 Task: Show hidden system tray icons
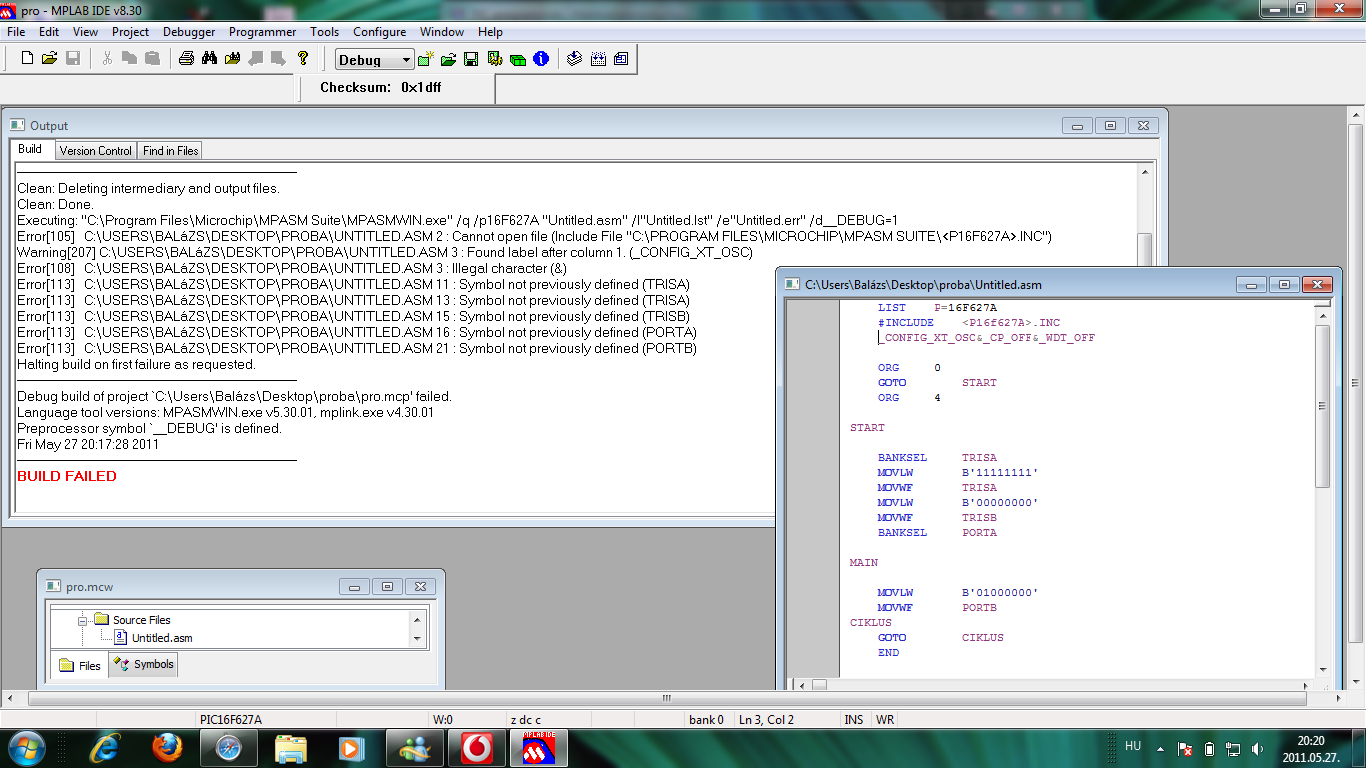click(1160, 749)
